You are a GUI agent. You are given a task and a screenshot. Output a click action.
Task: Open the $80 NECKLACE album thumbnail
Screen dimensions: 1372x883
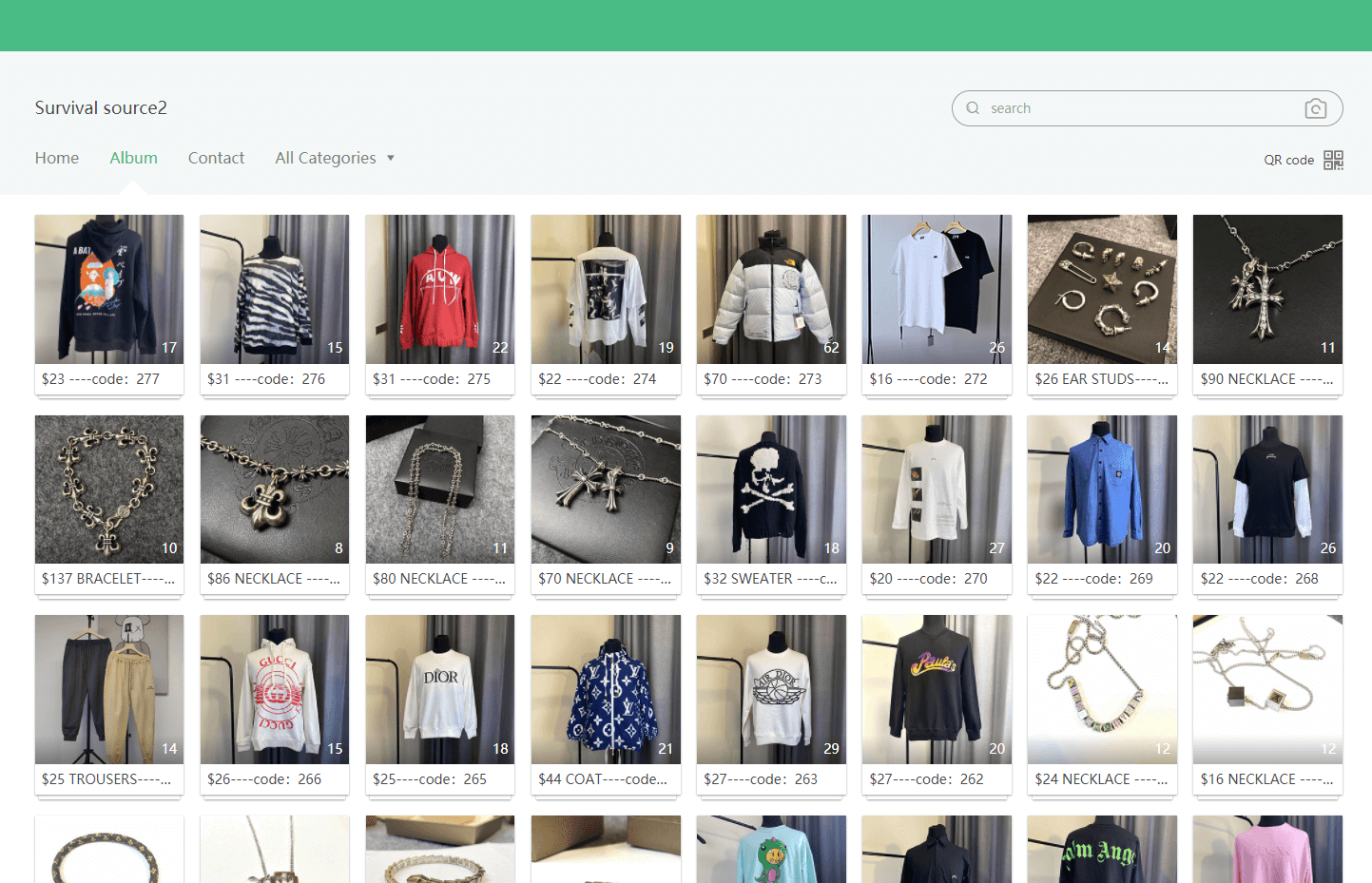coord(440,489)
